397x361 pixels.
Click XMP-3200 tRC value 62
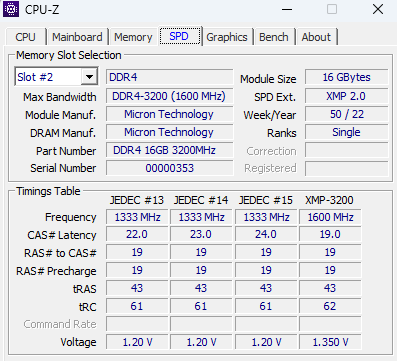(x=330, y=306)
